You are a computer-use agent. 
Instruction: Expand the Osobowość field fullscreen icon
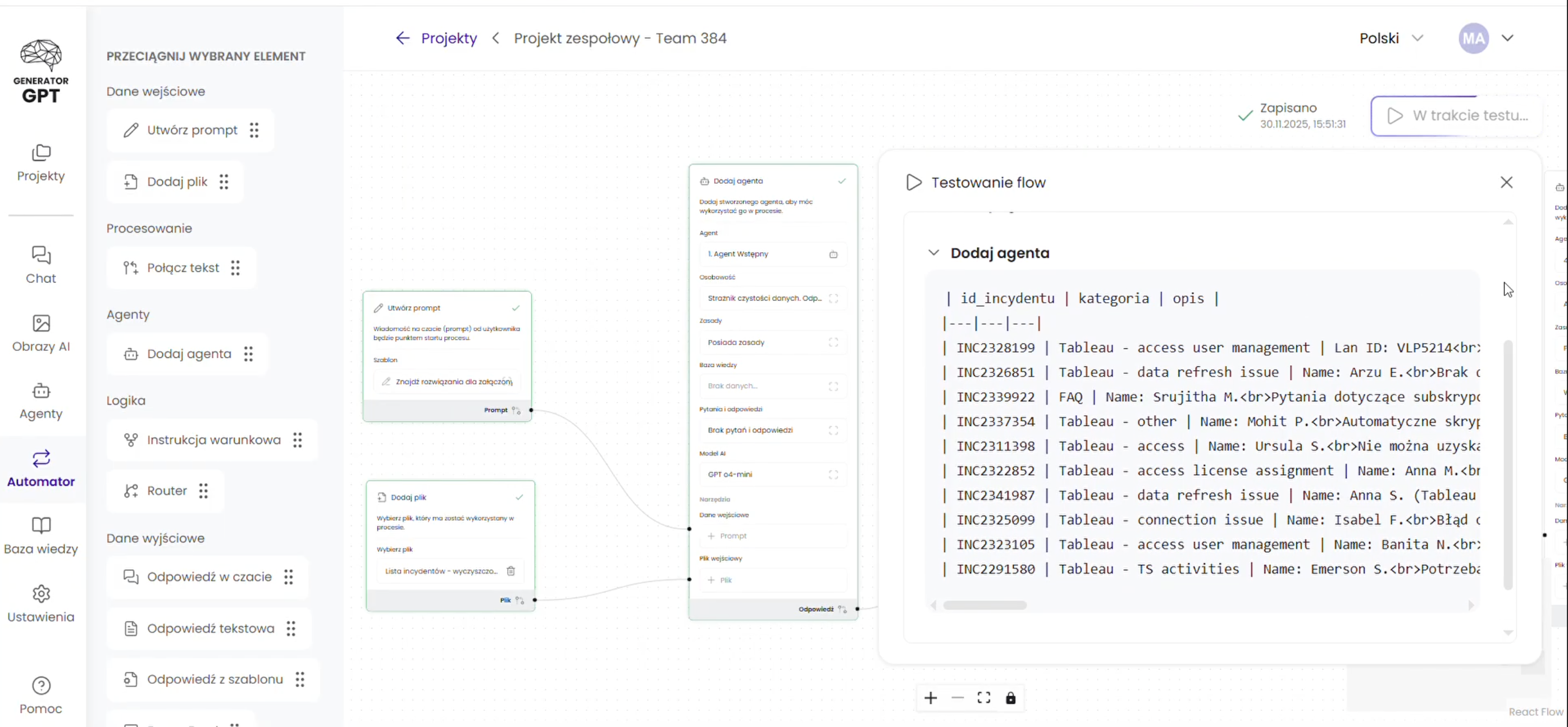pos(833,298)
